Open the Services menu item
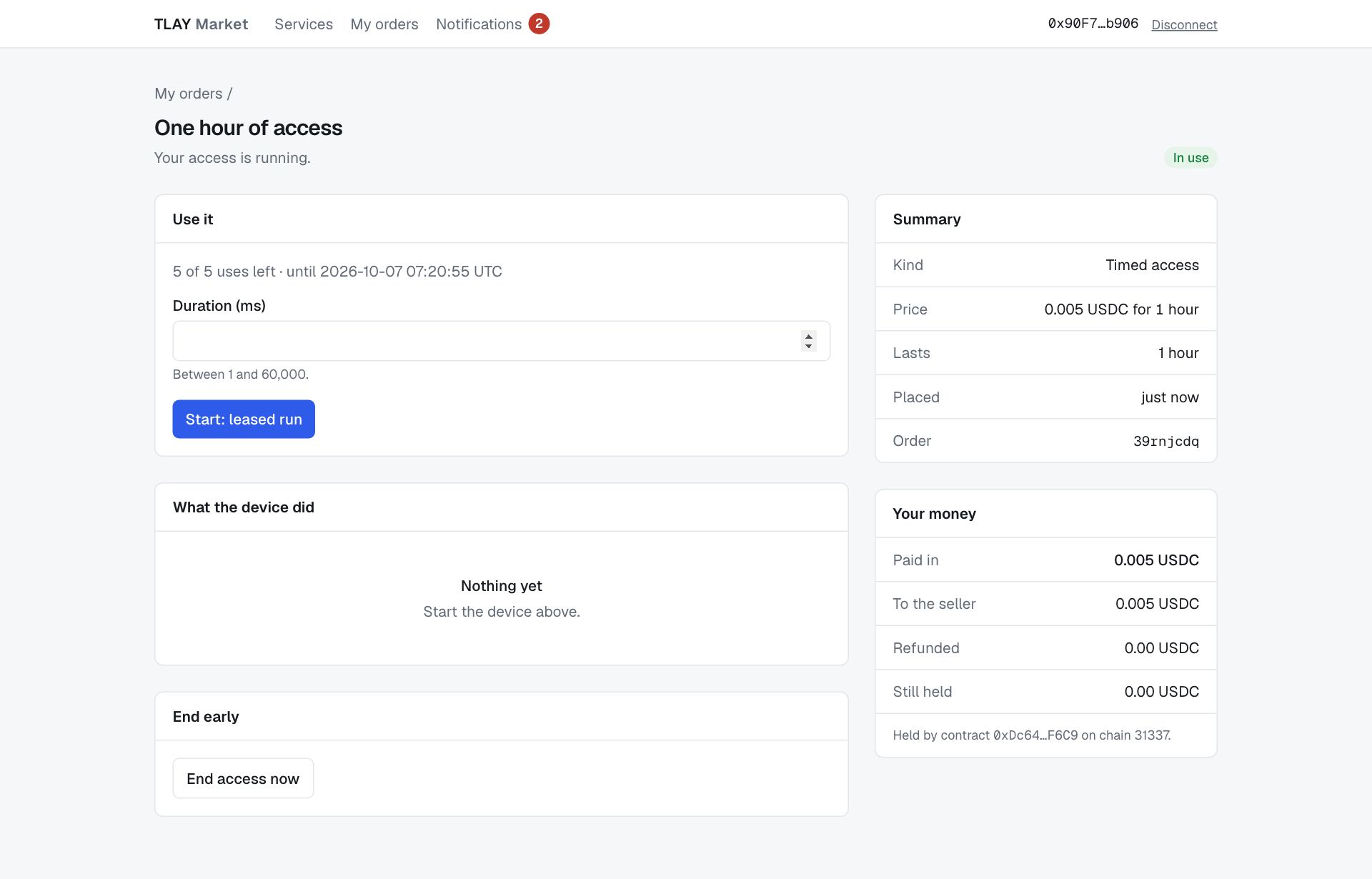1372x879 pixels. [x=304, y=24]
